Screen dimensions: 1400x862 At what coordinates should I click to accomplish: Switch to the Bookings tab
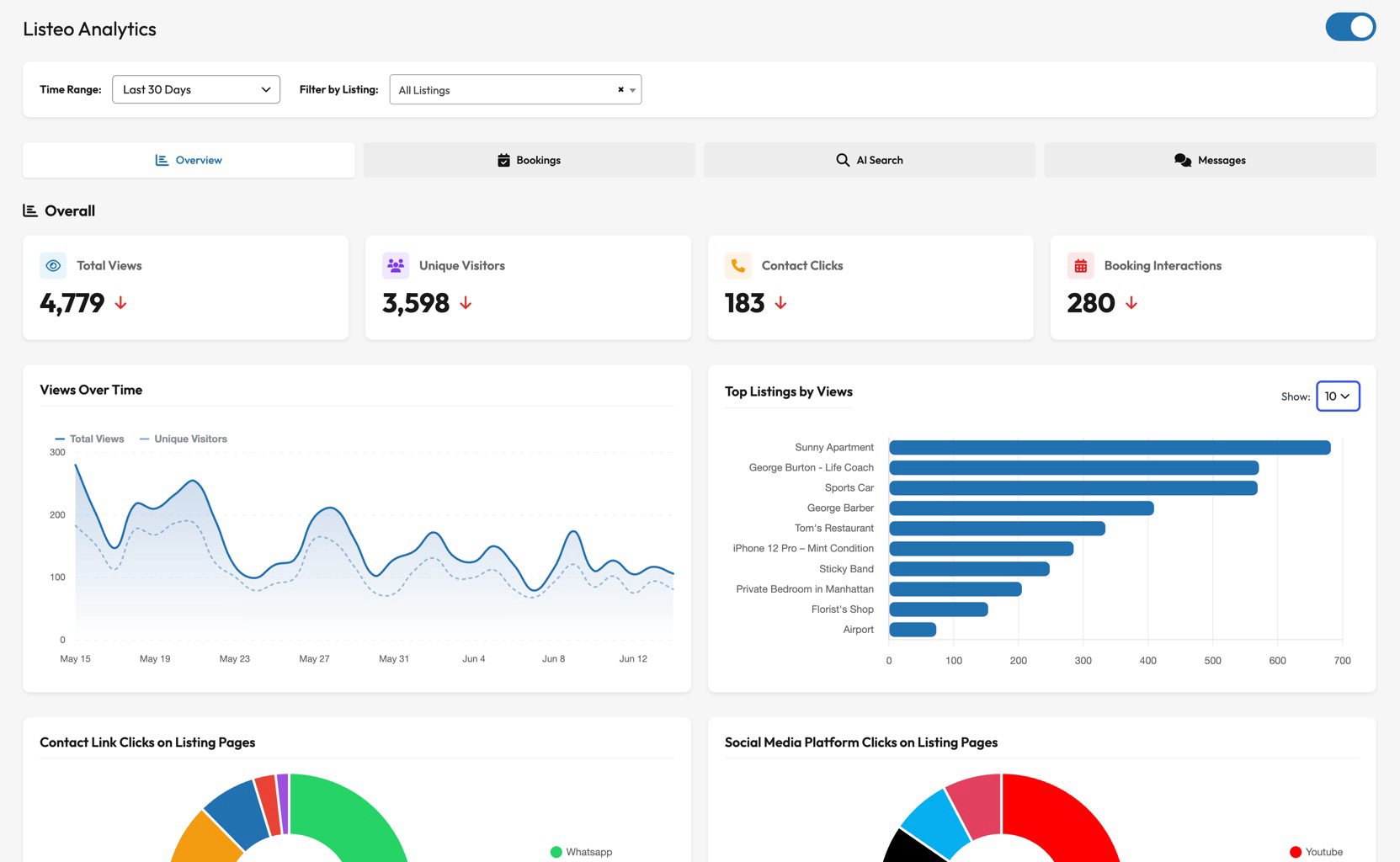(529, 160)
